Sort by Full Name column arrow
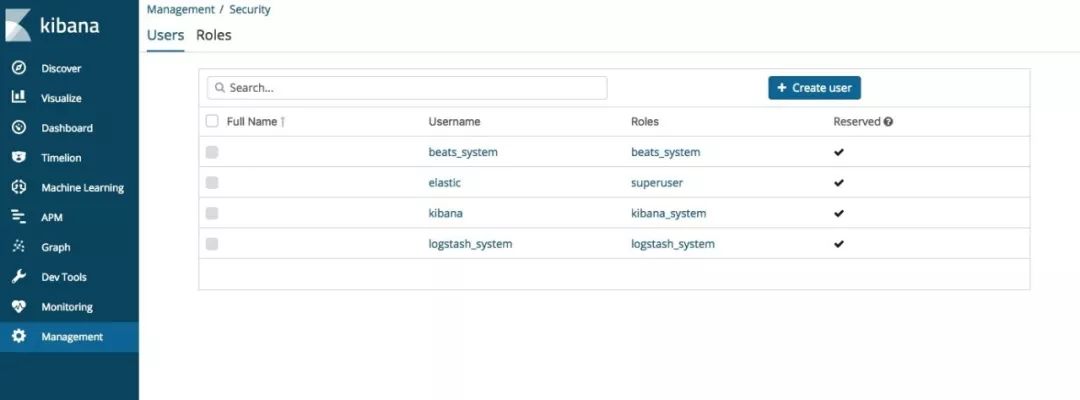 pos(283,122)
